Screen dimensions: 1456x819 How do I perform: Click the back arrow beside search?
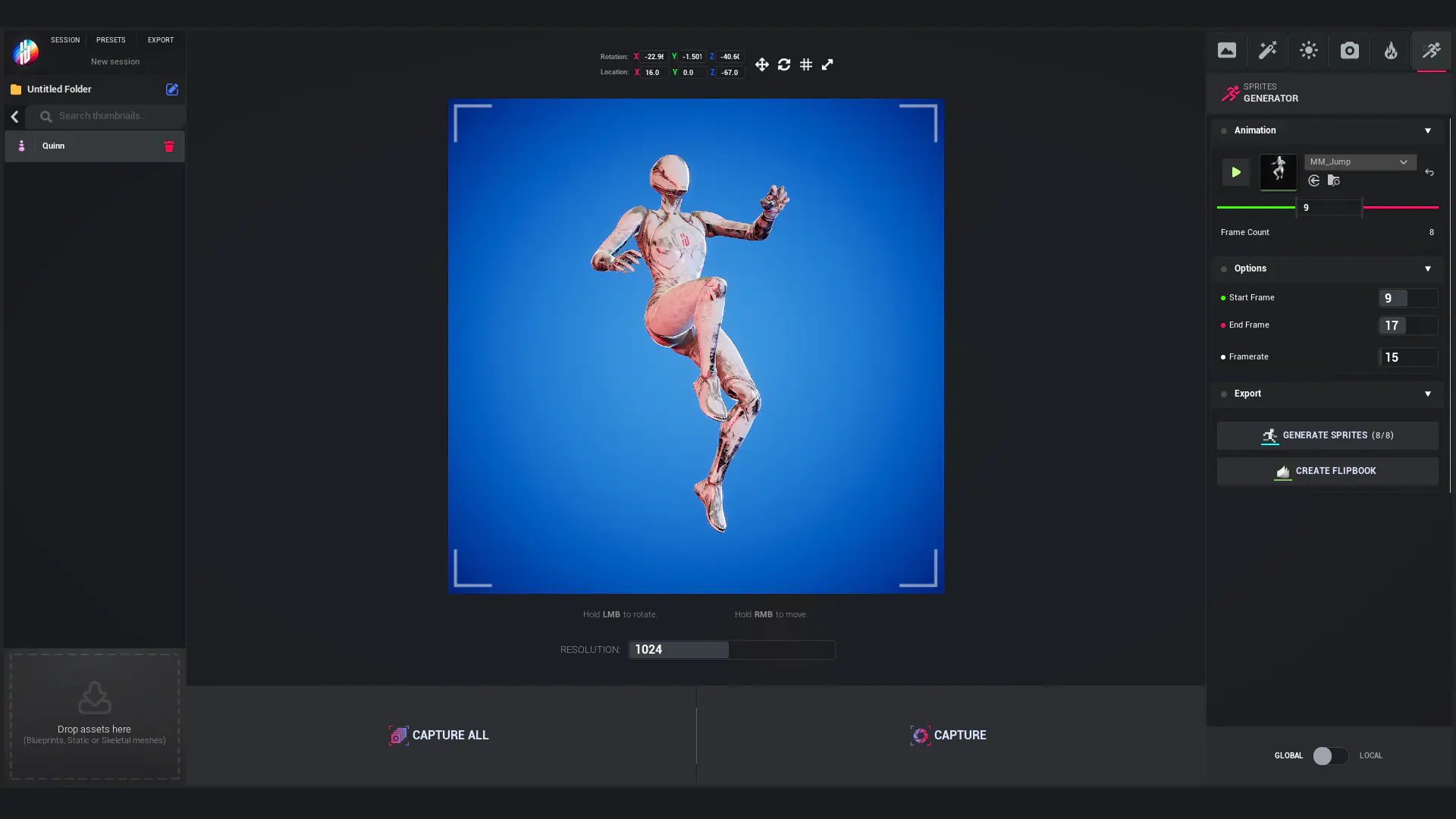click(x=14, y=117)
